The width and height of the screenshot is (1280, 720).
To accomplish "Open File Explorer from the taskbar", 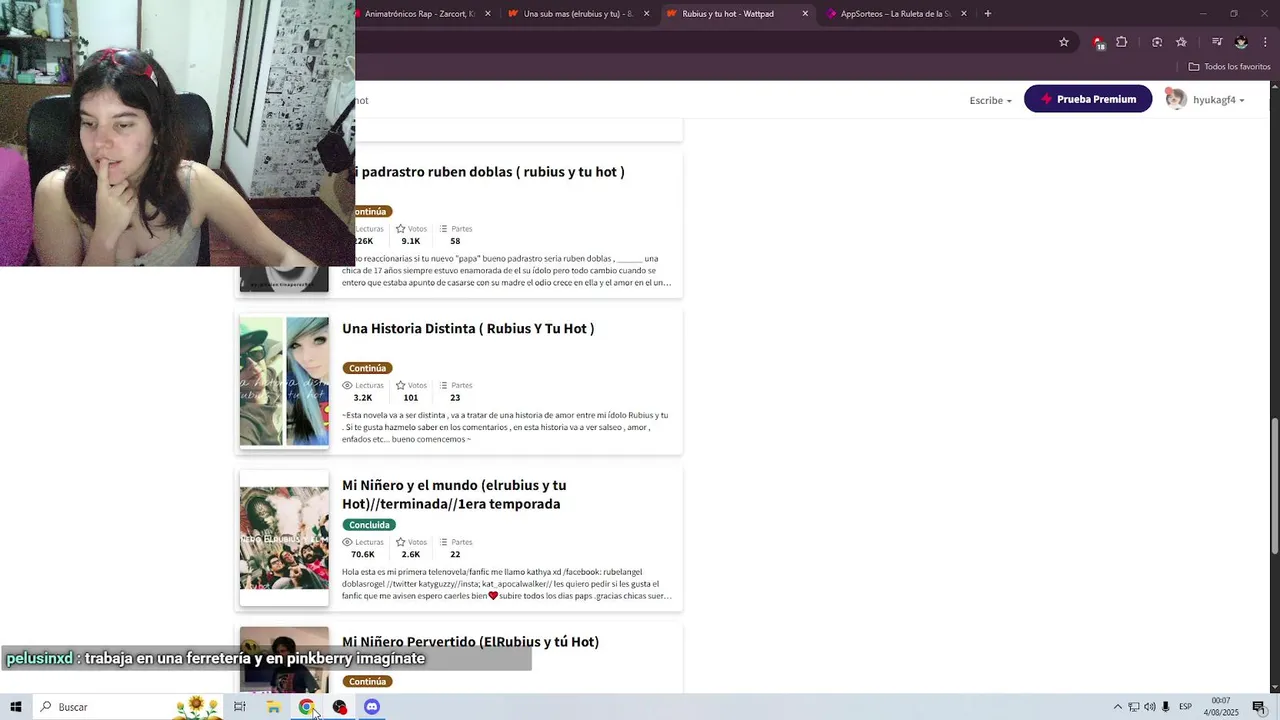I will point(273,707).
